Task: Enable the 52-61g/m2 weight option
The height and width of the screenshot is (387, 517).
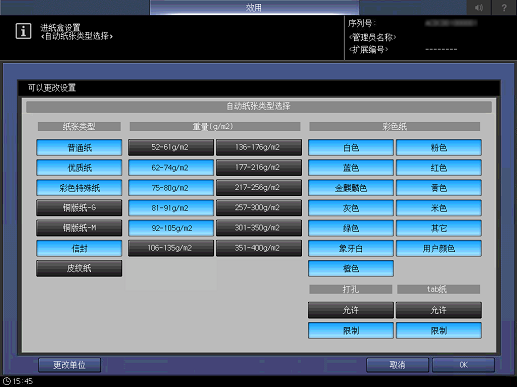Action: (171, 147)
